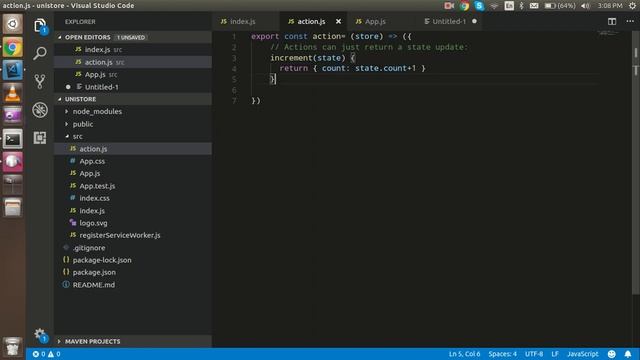Open package.json in the file tree
This screenshot has height=360, width=640.
pos(133,272)
